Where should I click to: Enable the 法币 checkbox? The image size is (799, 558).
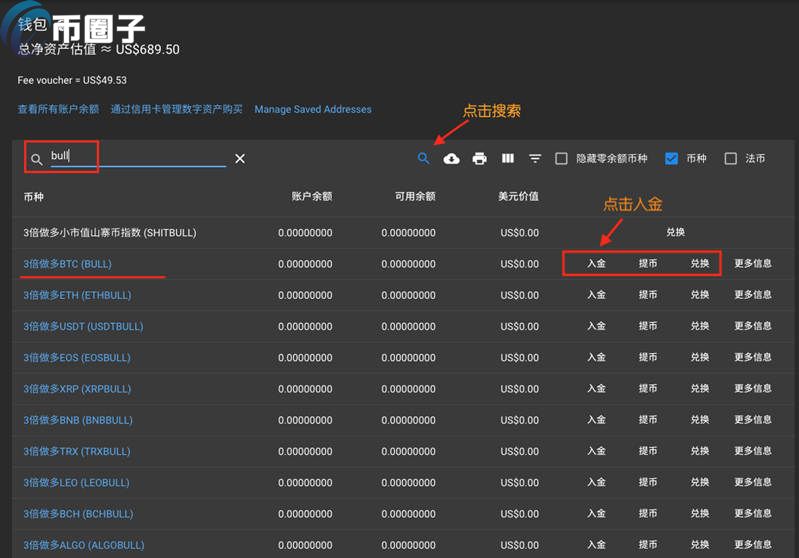pos(730,158)
